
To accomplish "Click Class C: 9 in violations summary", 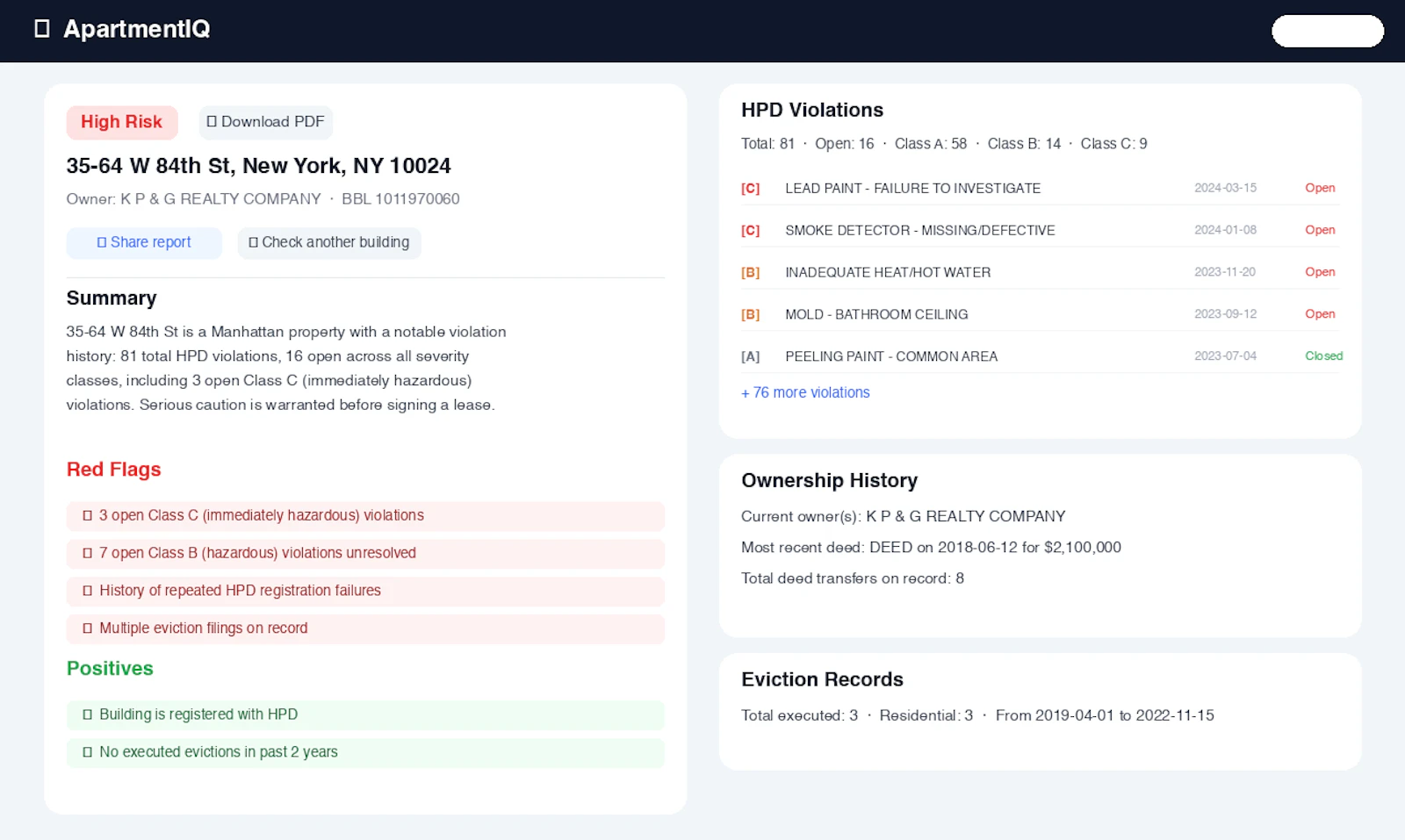I will pos(1113,144).
